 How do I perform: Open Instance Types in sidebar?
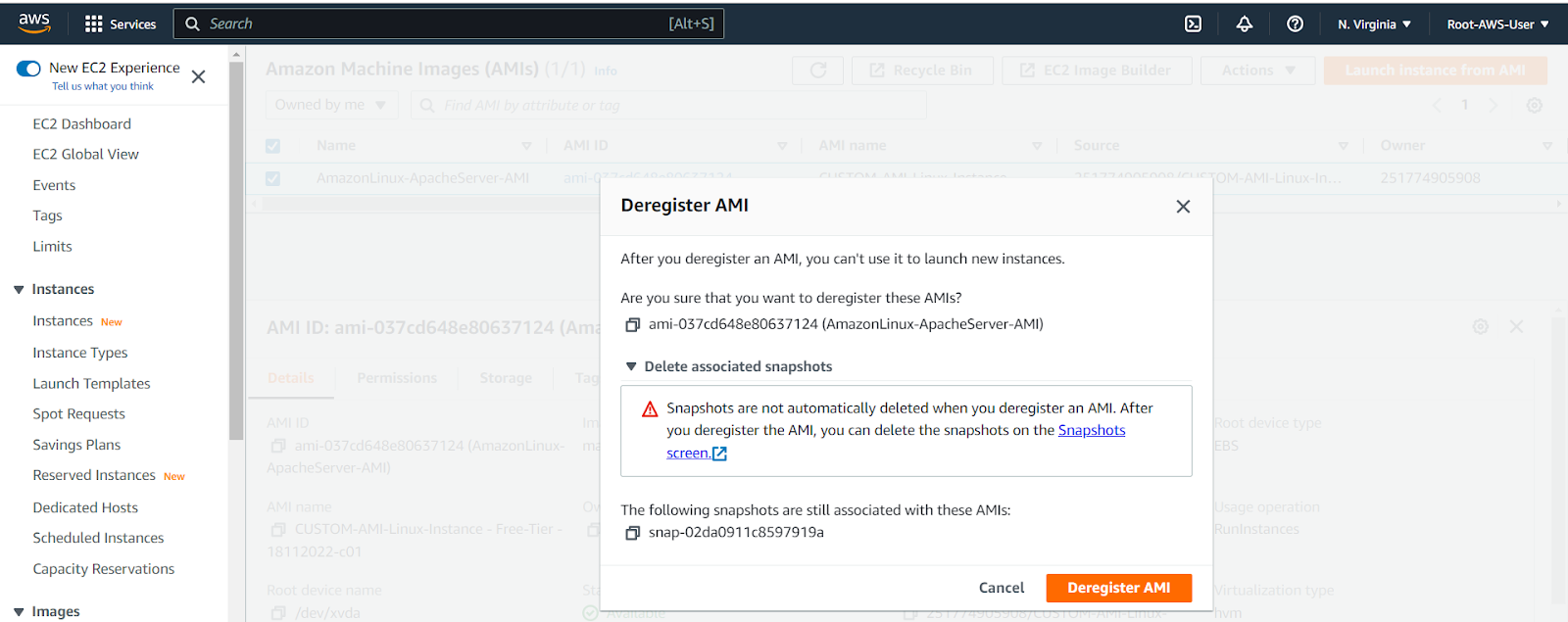[x=80, y=353]
